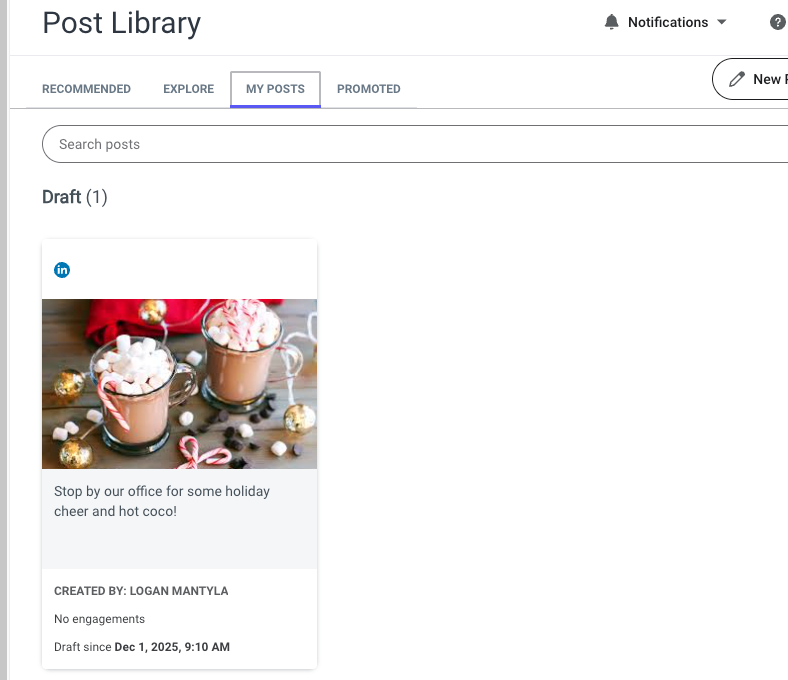This screenshot has width=788, height=680.
Task: Click the Draft (1) section heading
Action: pyautogui.click(x=75, y=197)
